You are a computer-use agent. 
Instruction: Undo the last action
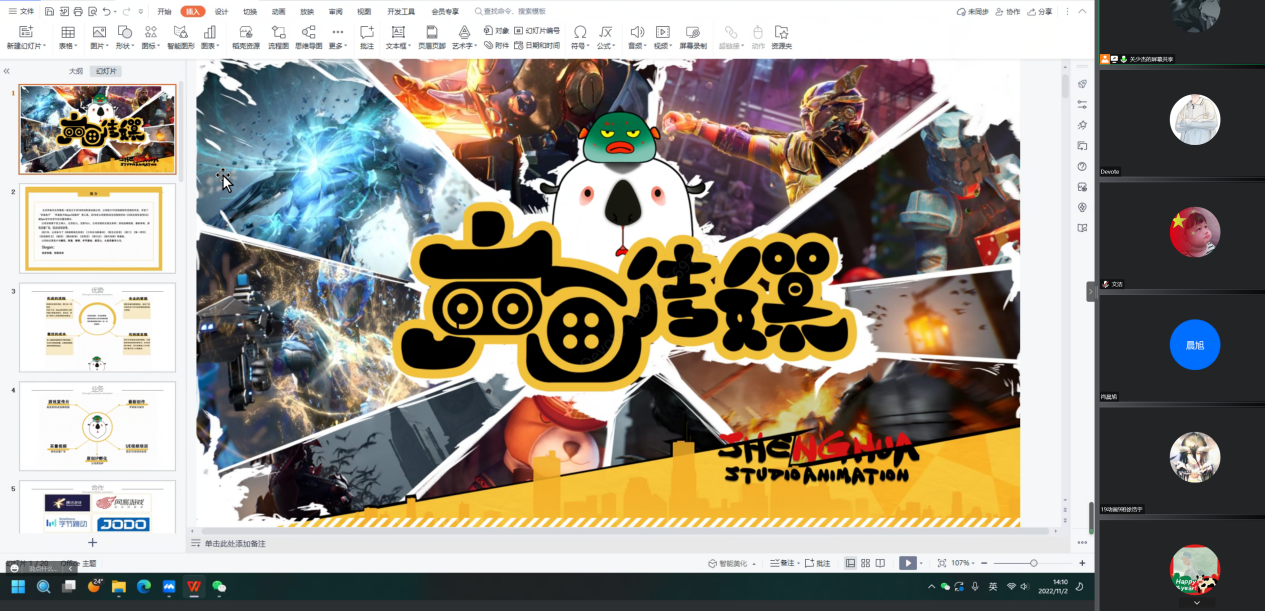click(x=107, y=11)
